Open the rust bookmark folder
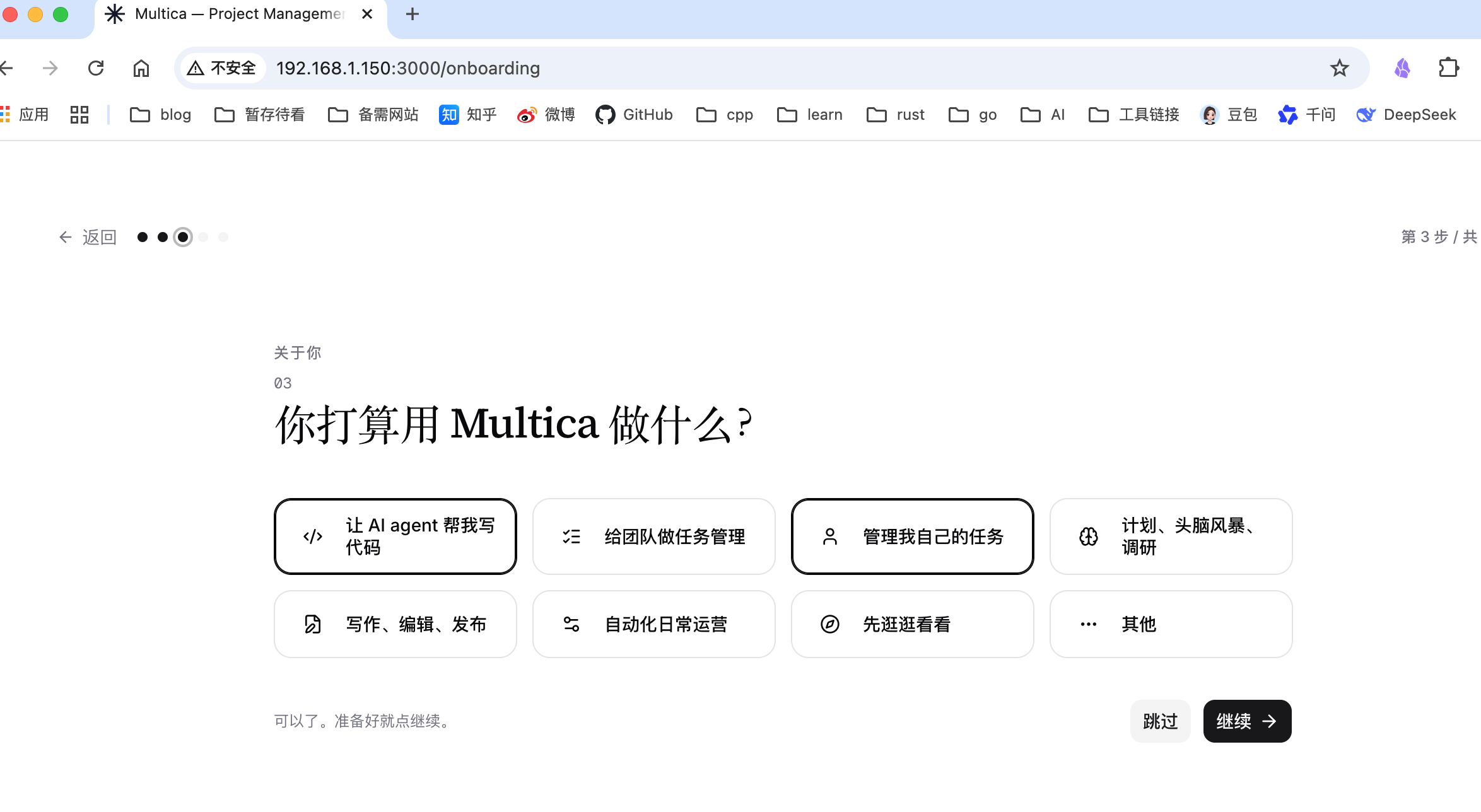 click(896, 115)
